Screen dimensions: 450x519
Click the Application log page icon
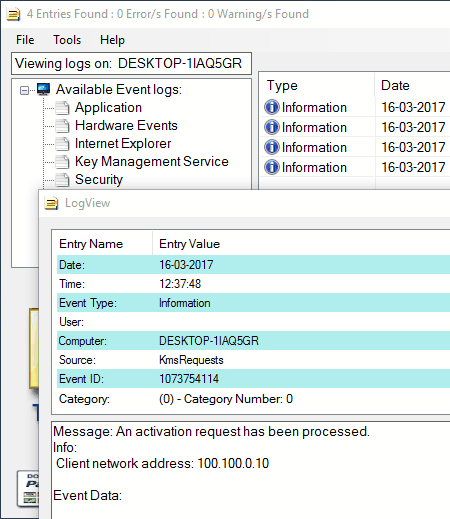click(x=62, y=108)
